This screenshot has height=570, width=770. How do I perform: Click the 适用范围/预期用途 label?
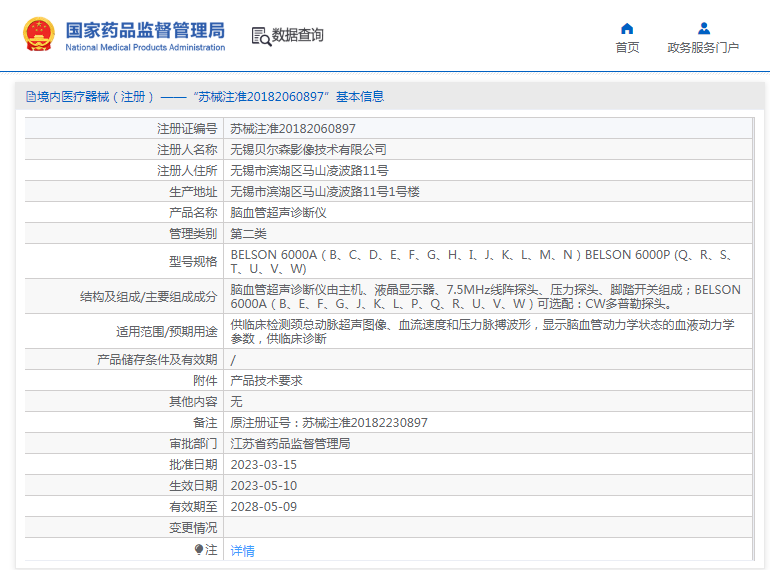click(166, 332)
